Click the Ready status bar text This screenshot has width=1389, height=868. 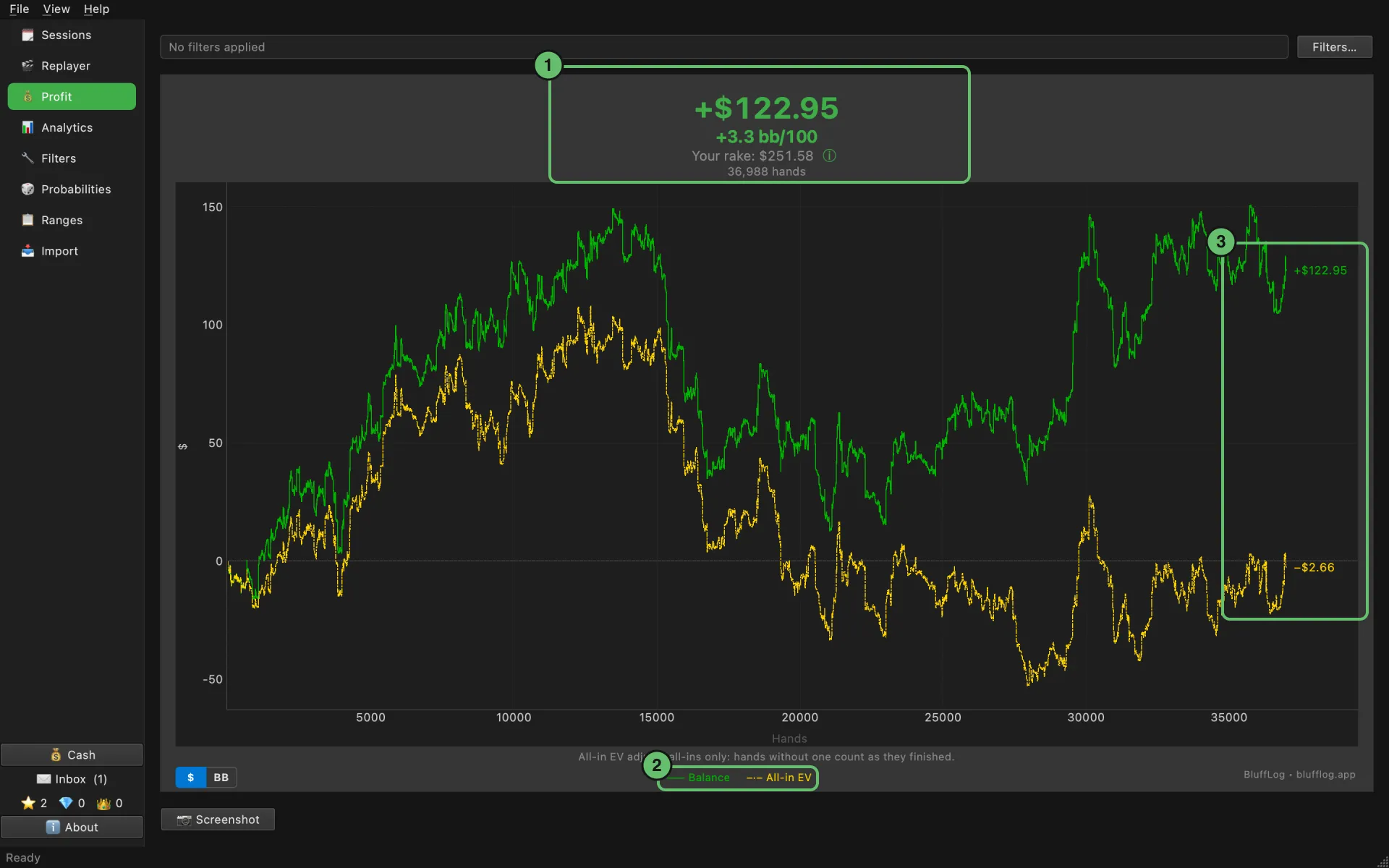[x=23, y=857]
